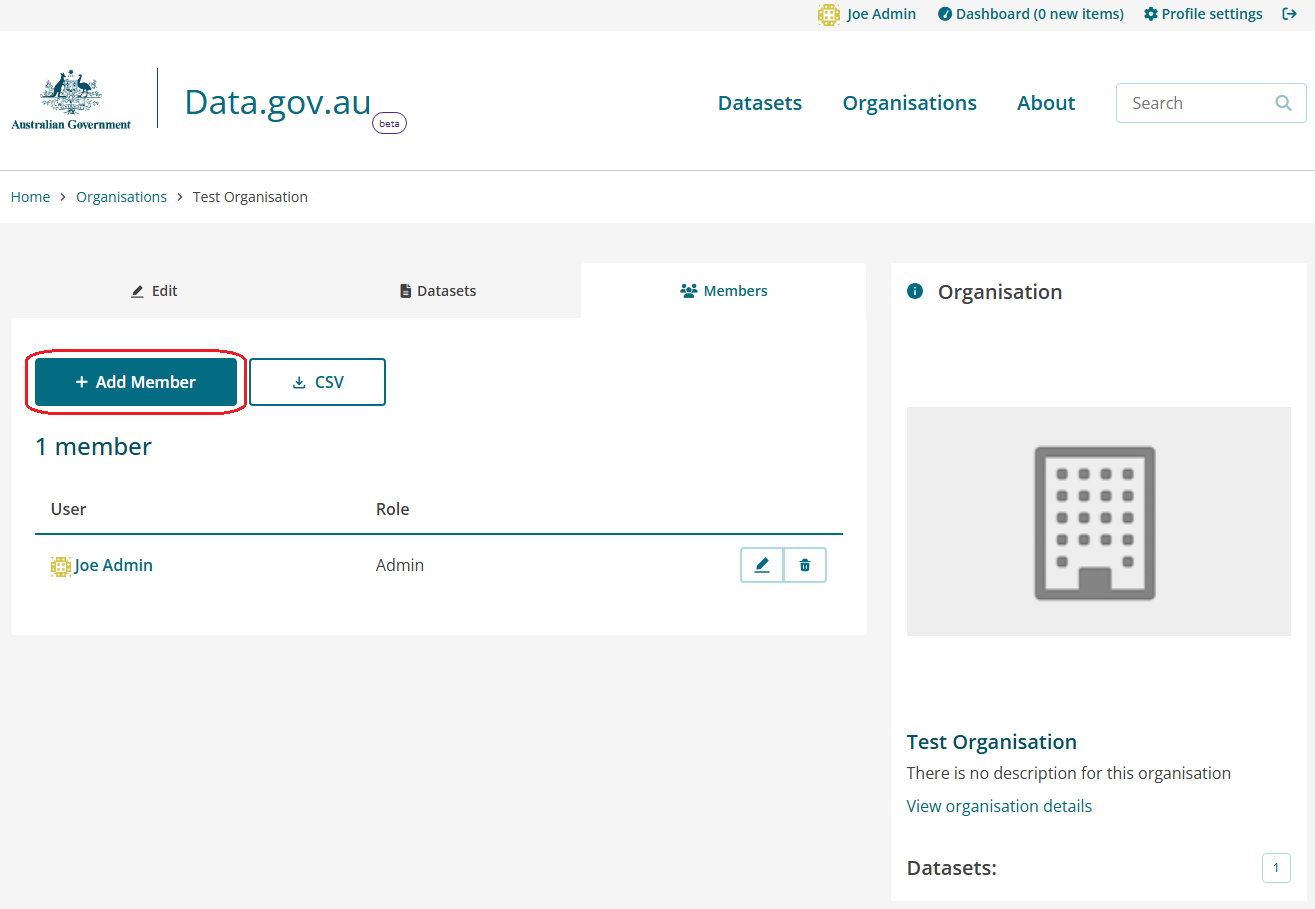Click the search magnifier icon
The width and height of the screenshot is (1315, 909).
1284,103
